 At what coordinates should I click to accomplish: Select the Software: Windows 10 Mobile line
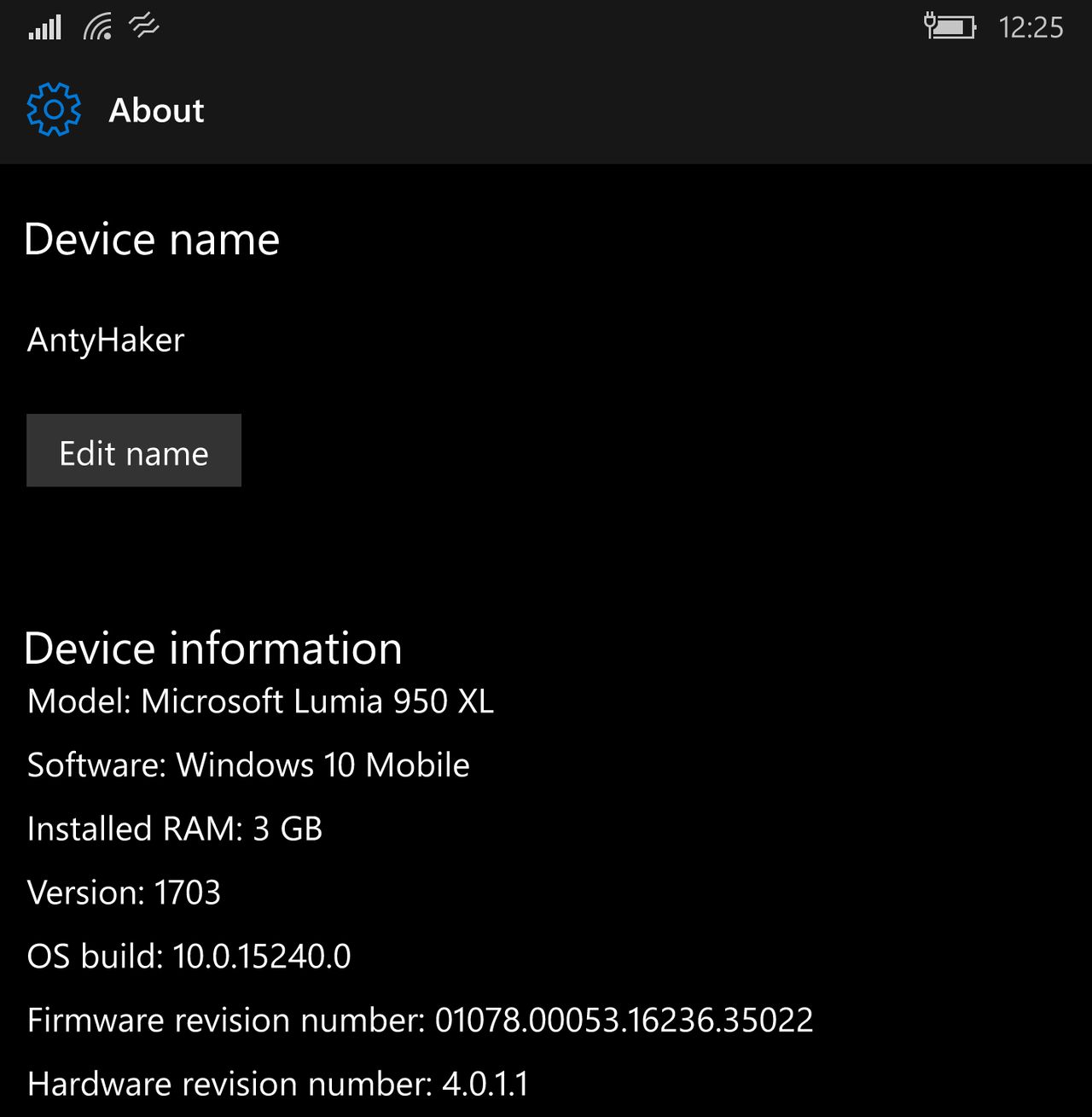coord(248,765)
